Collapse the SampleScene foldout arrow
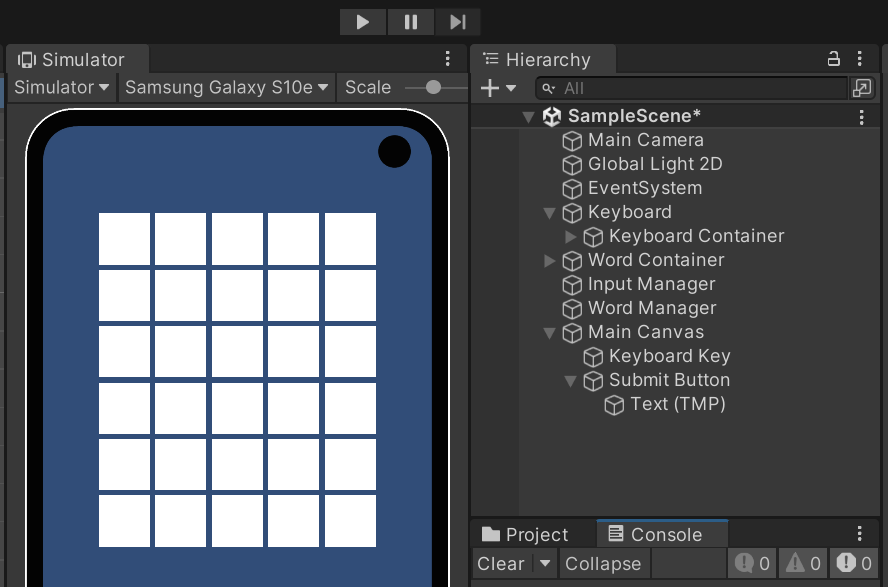Viewport: 888px width, 587px height. (528, 117)
